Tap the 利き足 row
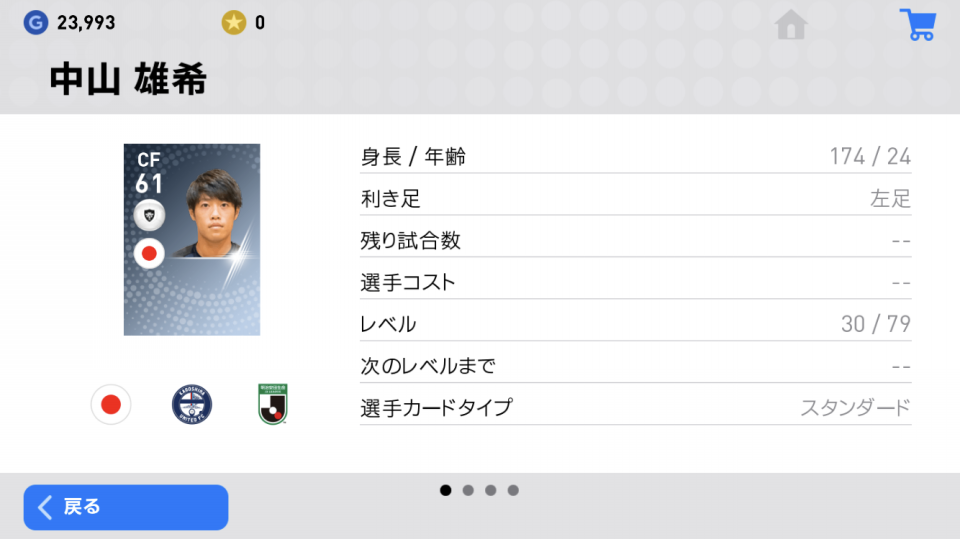 [636, 198]
